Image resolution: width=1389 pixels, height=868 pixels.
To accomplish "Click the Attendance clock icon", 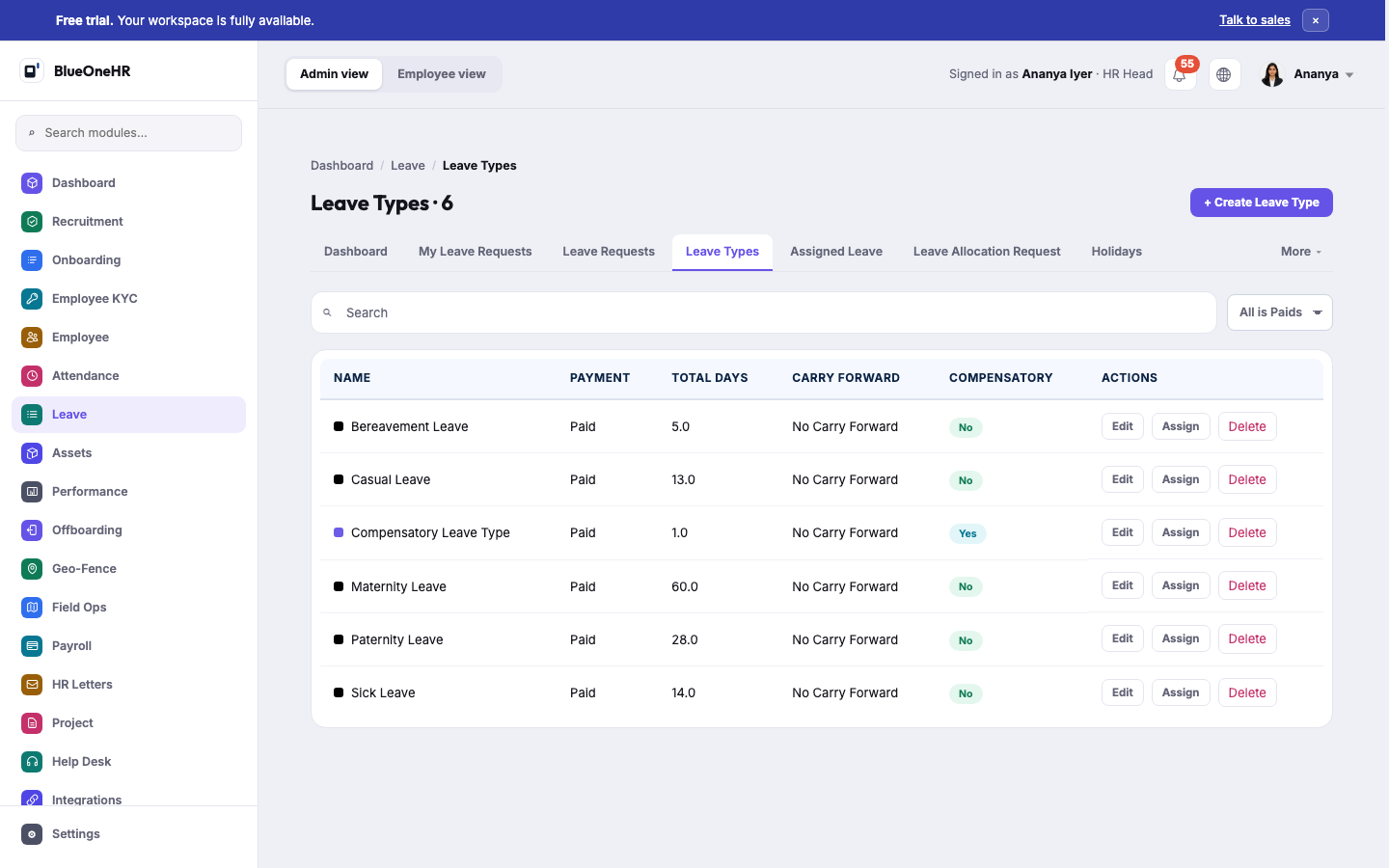I will 32,375.
